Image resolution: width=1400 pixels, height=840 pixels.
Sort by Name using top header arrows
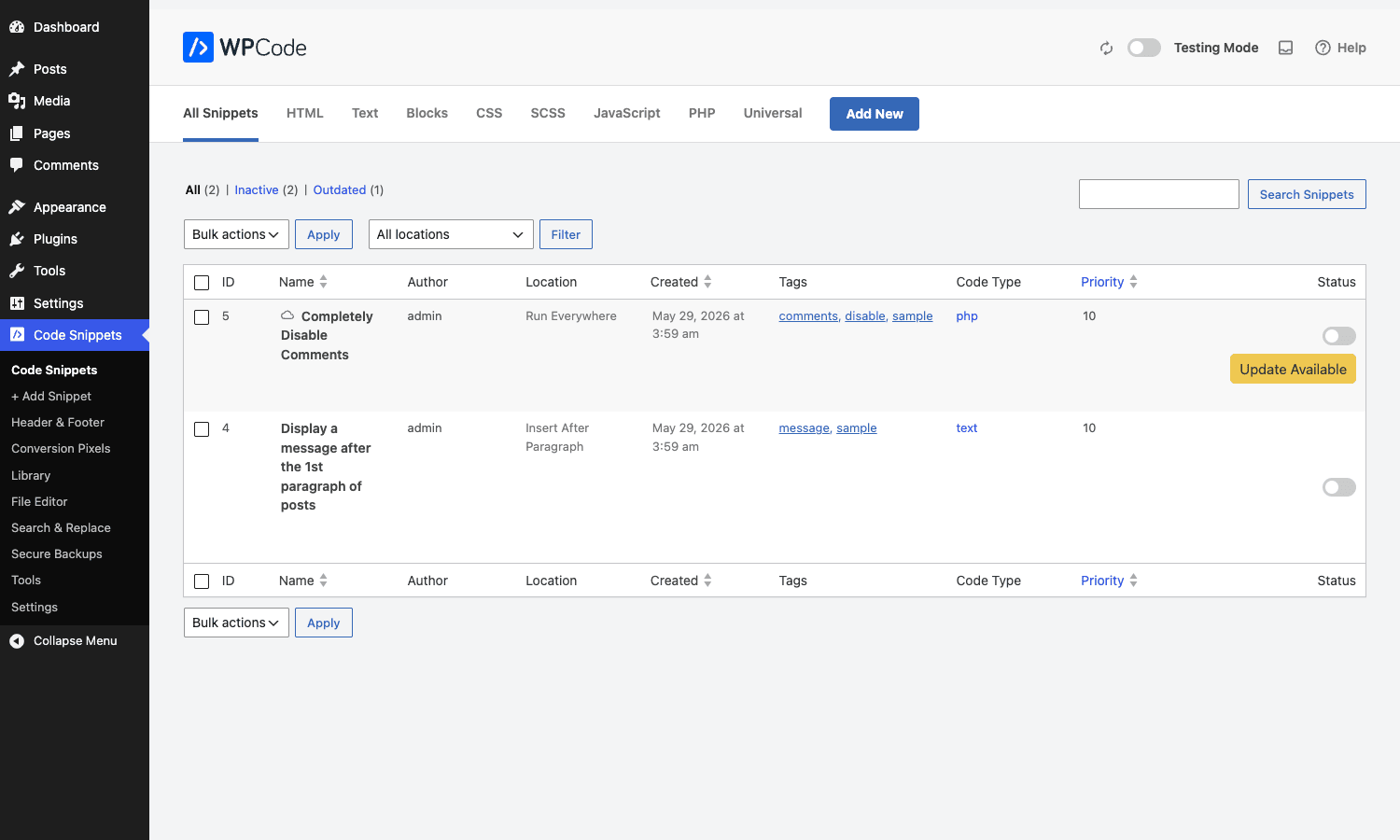pyautogui.click(x=323, y=282)
